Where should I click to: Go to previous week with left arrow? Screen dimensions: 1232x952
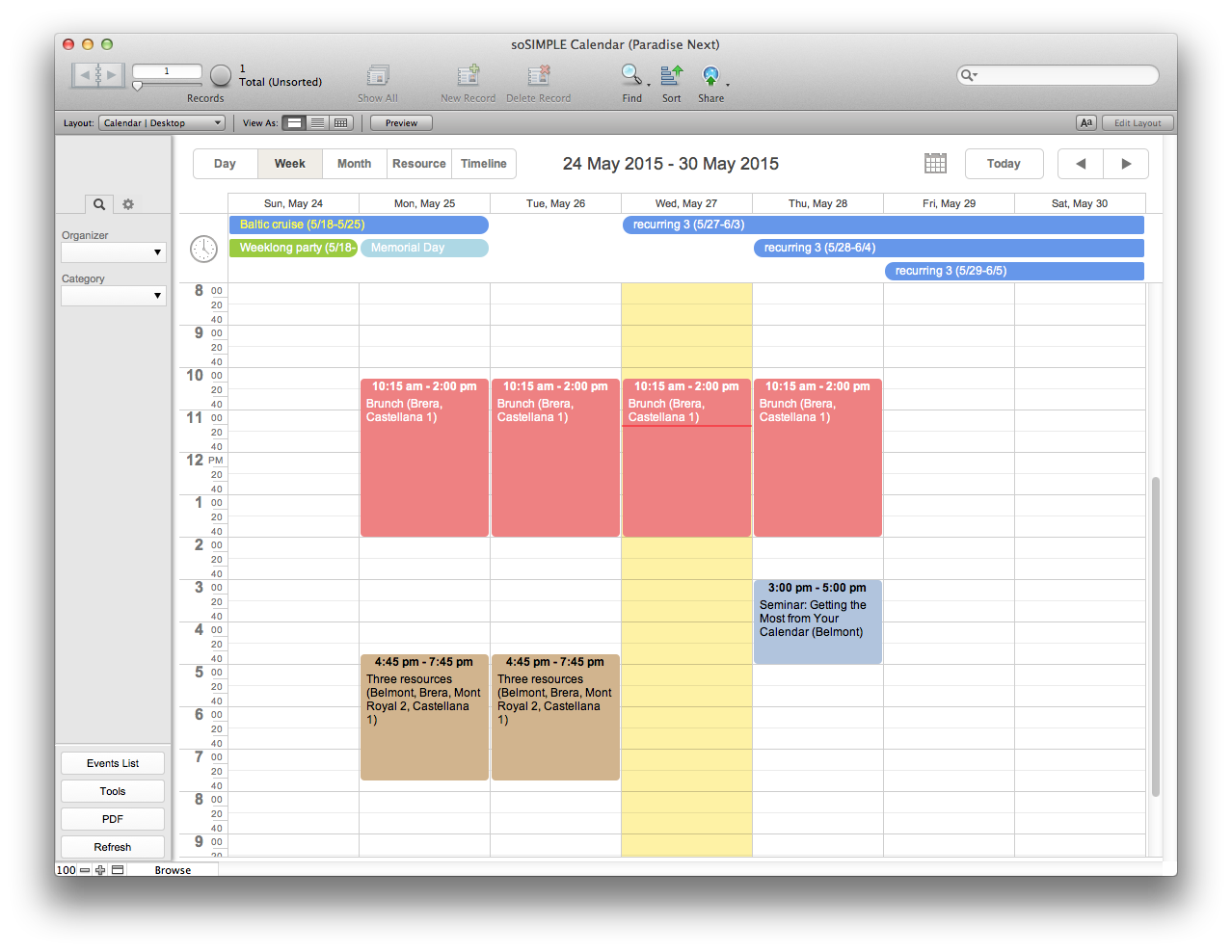pos(1081,164)
